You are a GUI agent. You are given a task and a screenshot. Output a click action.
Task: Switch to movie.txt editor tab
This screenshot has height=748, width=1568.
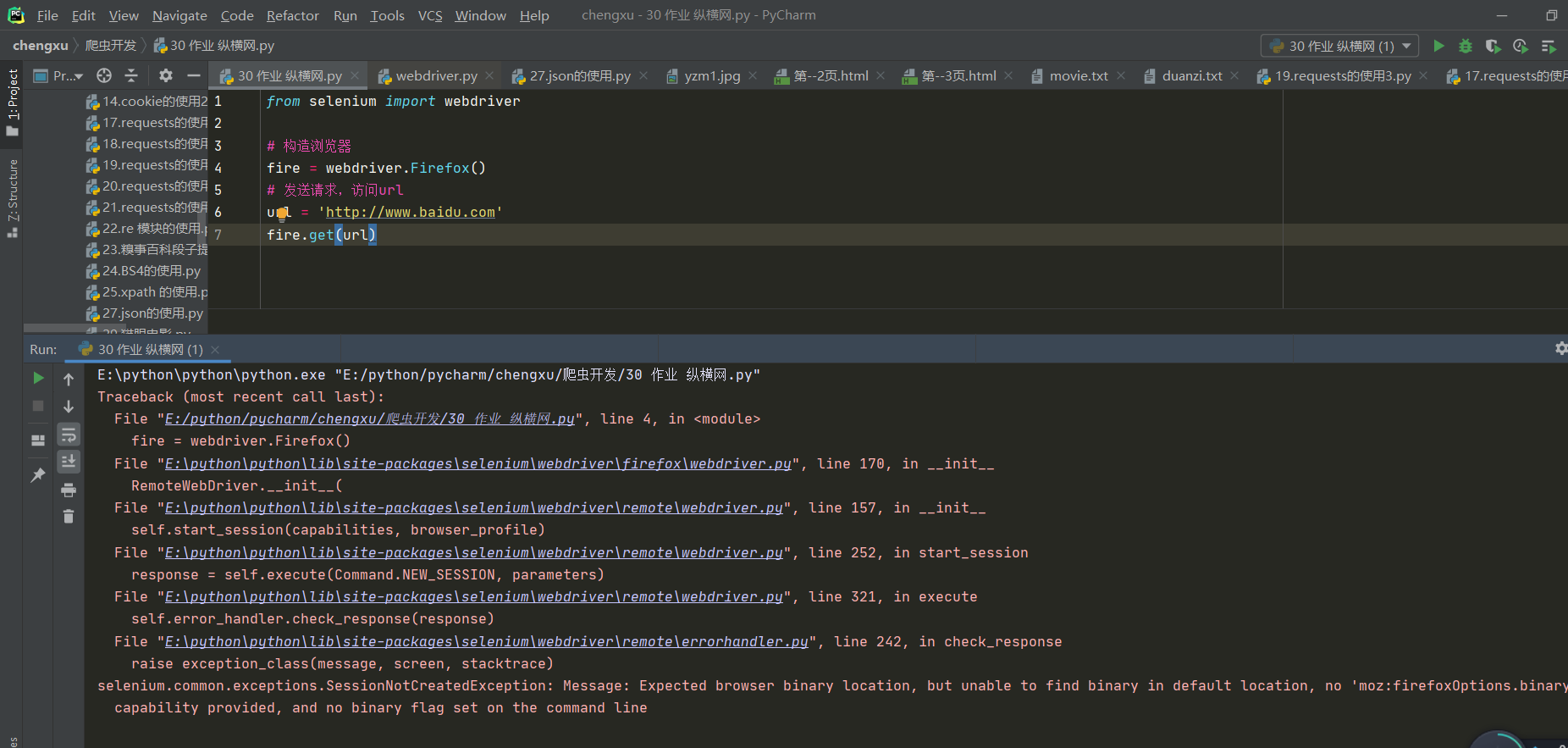pyautogui.click(x=1078, y=75)
